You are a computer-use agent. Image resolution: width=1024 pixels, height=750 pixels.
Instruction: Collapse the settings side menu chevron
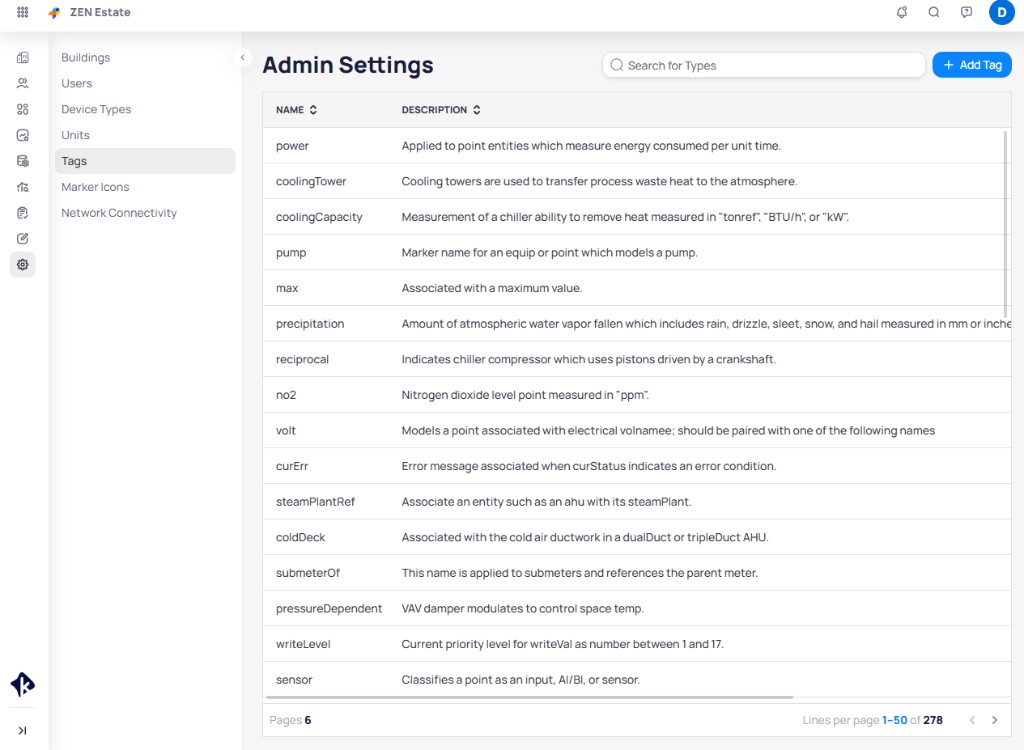(x=242, y=57)
